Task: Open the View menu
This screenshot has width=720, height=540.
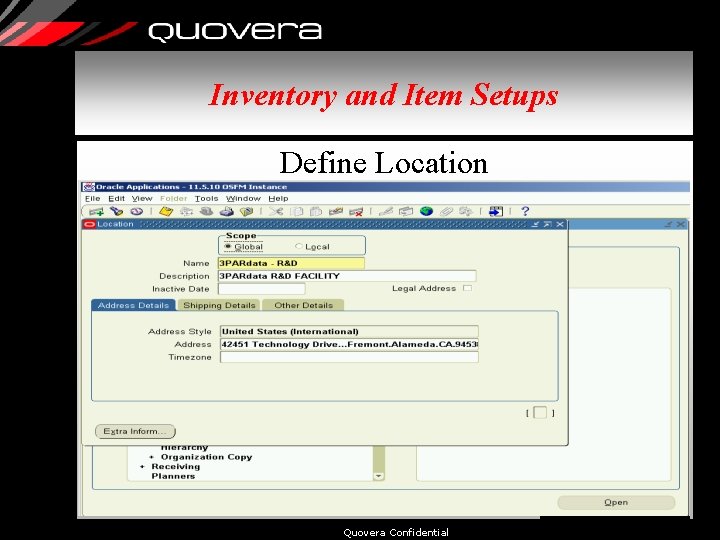Action: point(142,198)
